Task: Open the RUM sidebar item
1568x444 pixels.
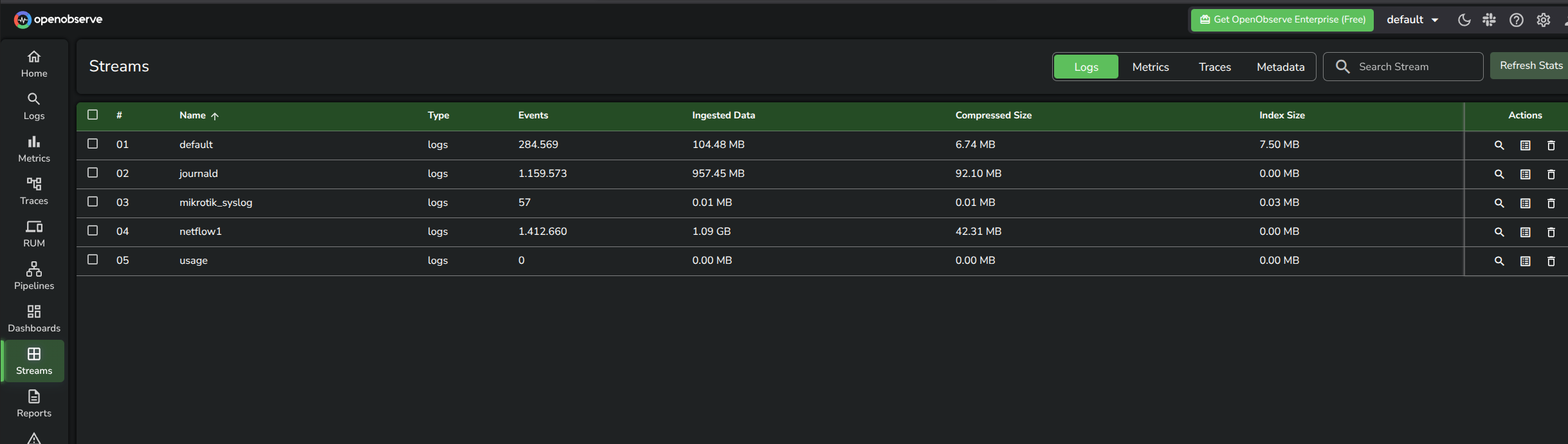Action: [x=34, y=234]
